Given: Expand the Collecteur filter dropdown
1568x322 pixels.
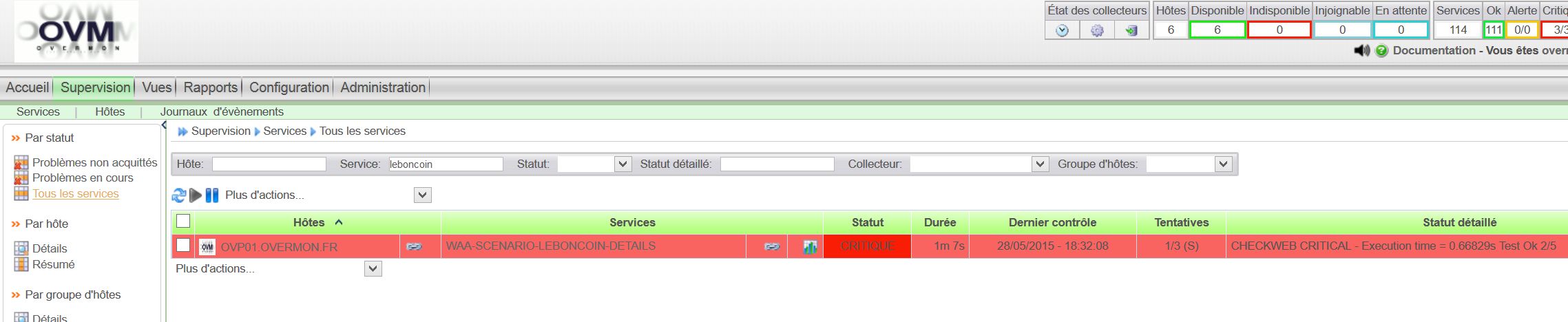Looking at the screenshot, I should (1040, 164).
